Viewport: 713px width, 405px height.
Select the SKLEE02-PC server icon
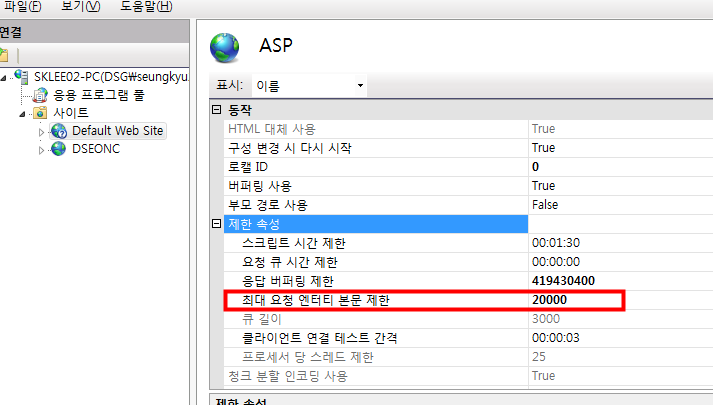point(21,76)
